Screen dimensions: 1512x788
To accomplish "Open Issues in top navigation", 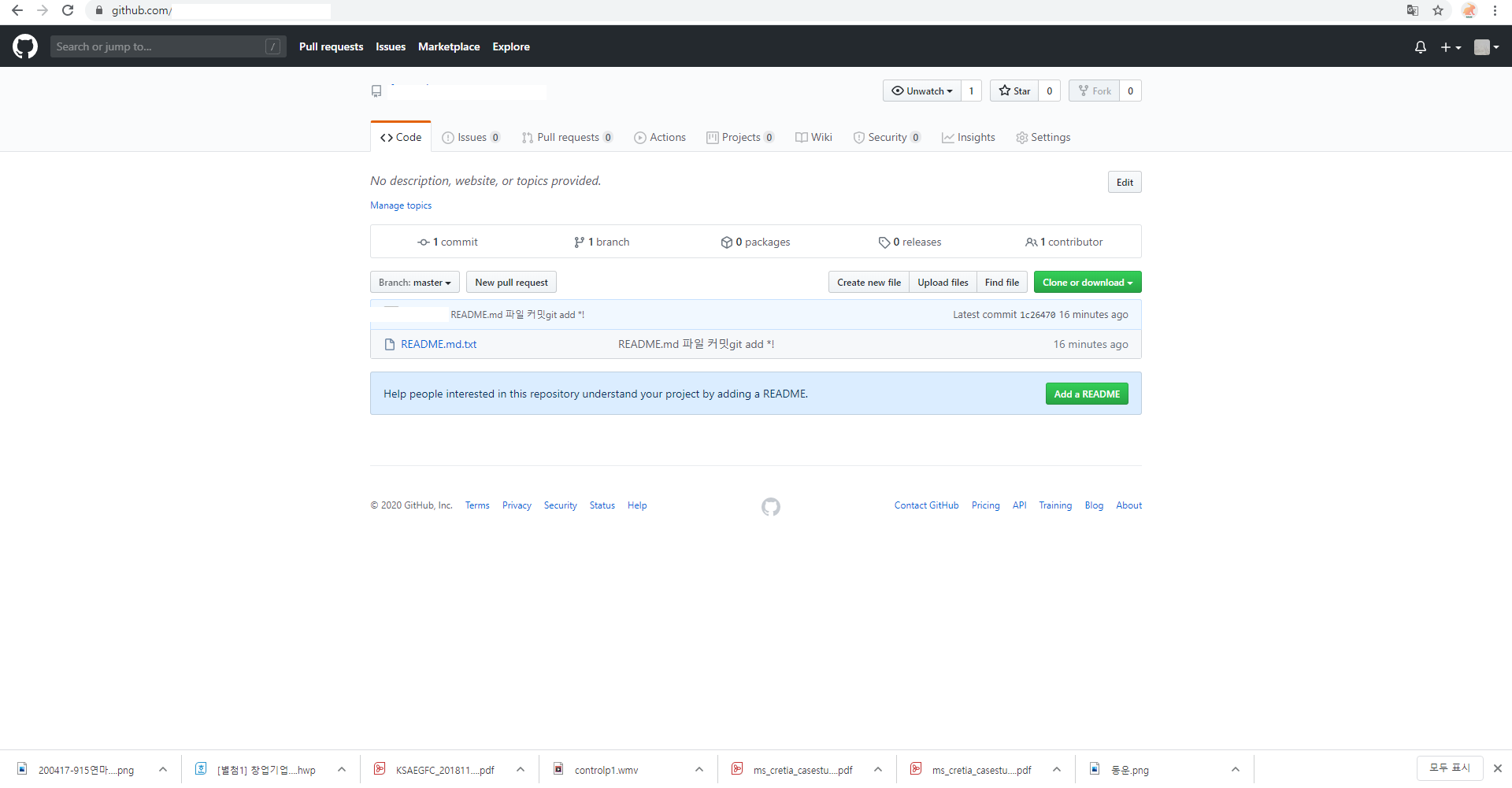I will click(x=391, y=46).
